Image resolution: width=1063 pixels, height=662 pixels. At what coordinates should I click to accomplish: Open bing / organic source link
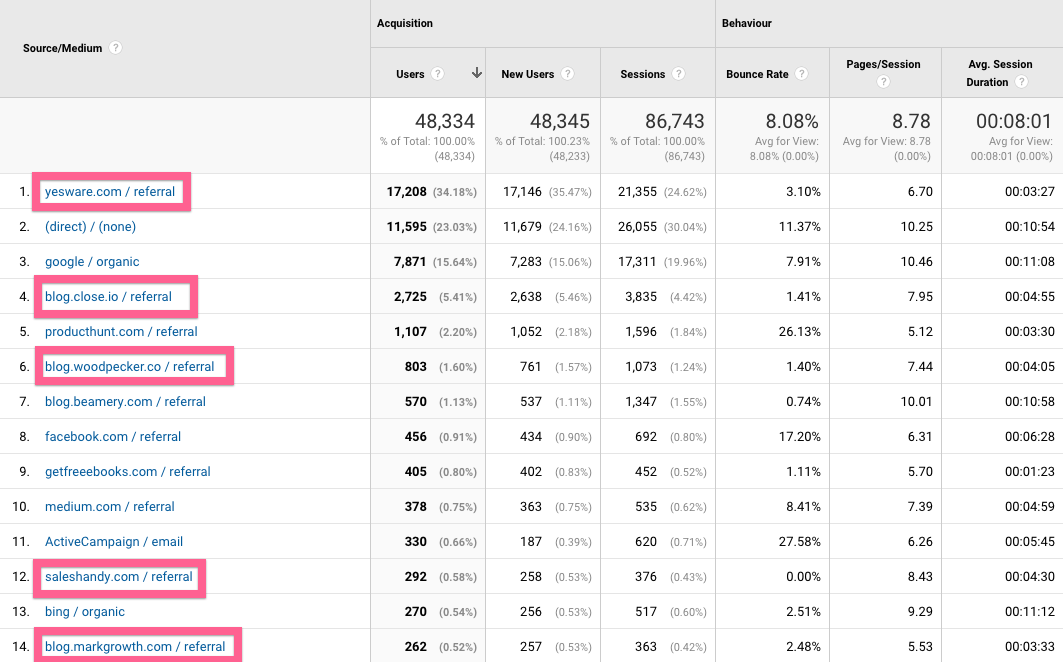[x=85, y=612]
